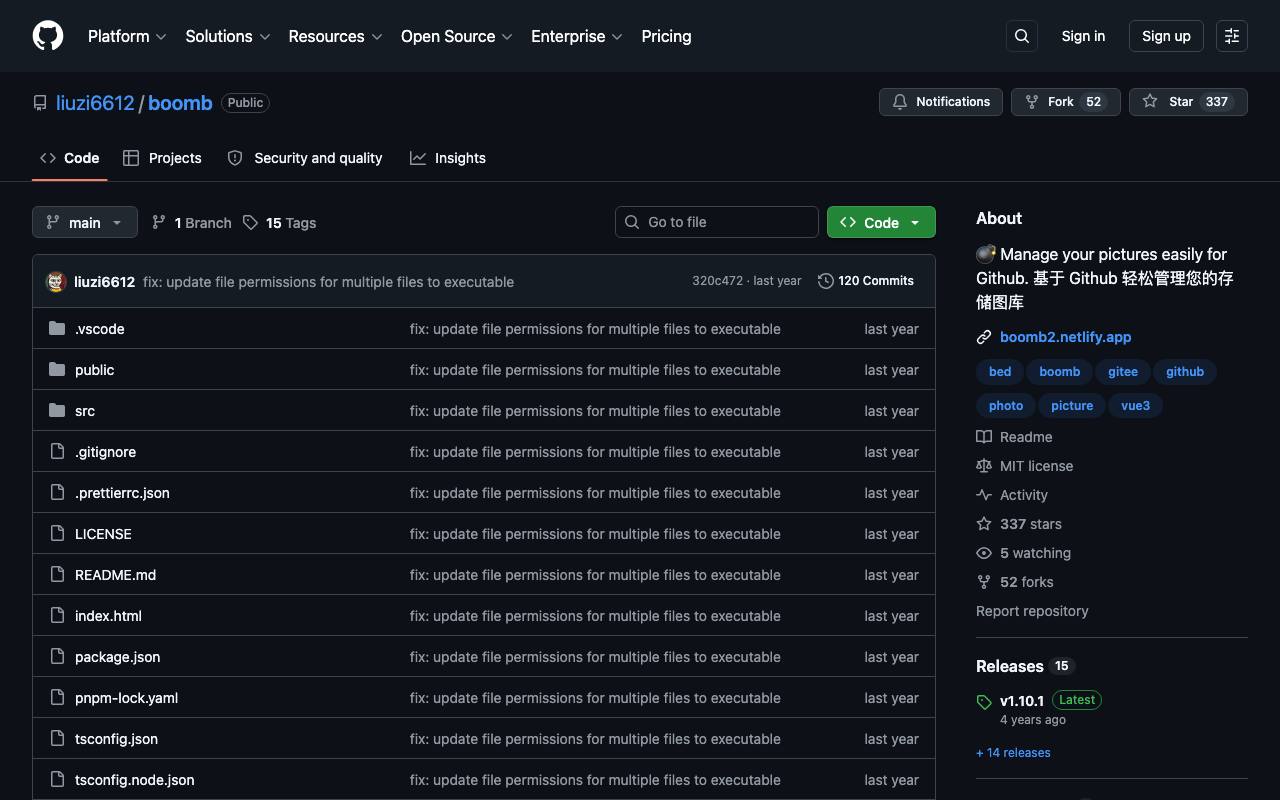Click the Sign up button
This screenshot has height=800, width=1280.
point(1166,36)
